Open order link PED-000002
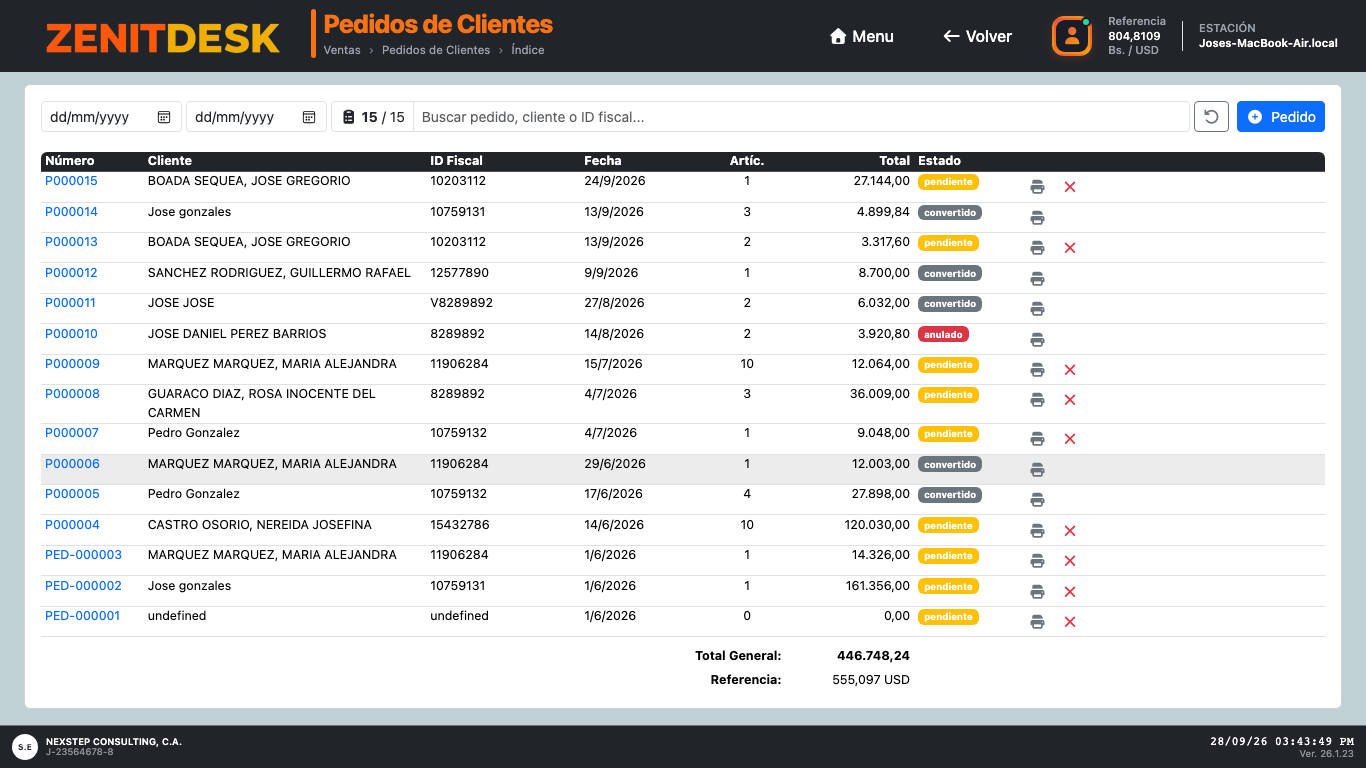The width and height of the screenshot is (1366, 768). coord(83,586)
